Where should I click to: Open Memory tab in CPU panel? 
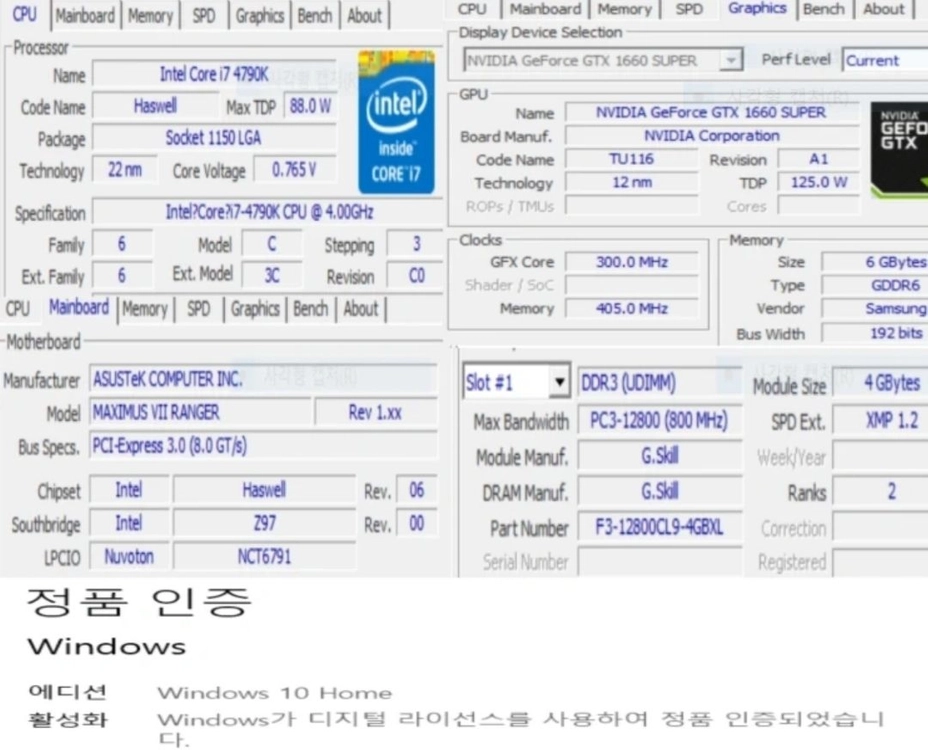(x=150, y=15)
